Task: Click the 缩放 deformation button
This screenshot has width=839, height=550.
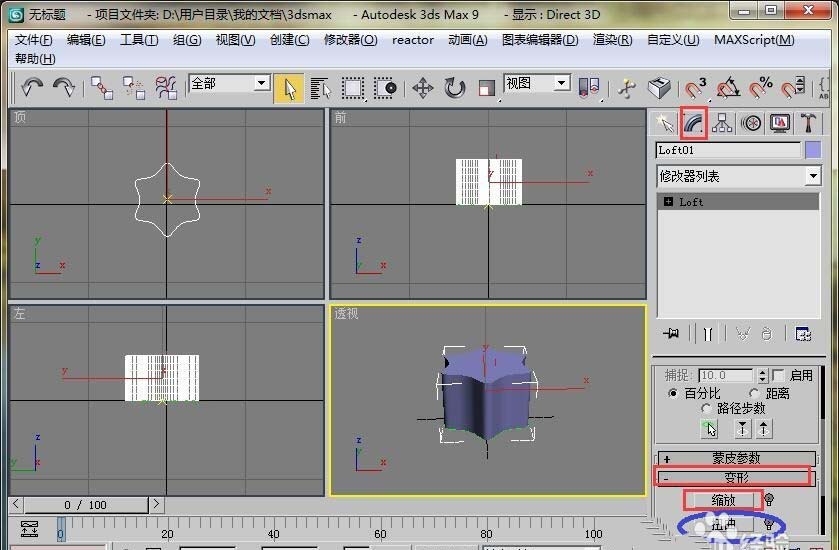Action: (x=723, y=500)
